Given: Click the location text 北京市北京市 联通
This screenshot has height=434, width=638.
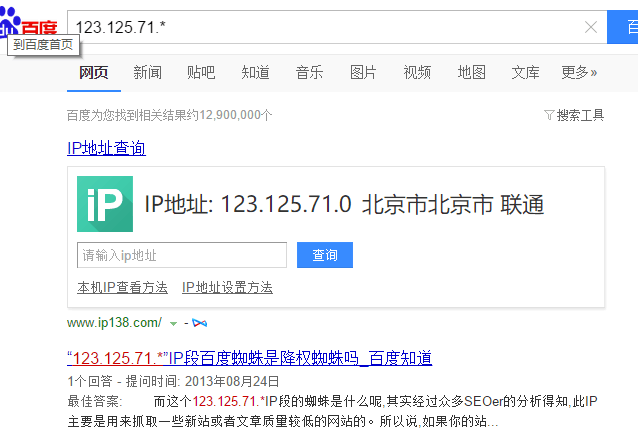Looking at the screenshot, I should point(453,204).
